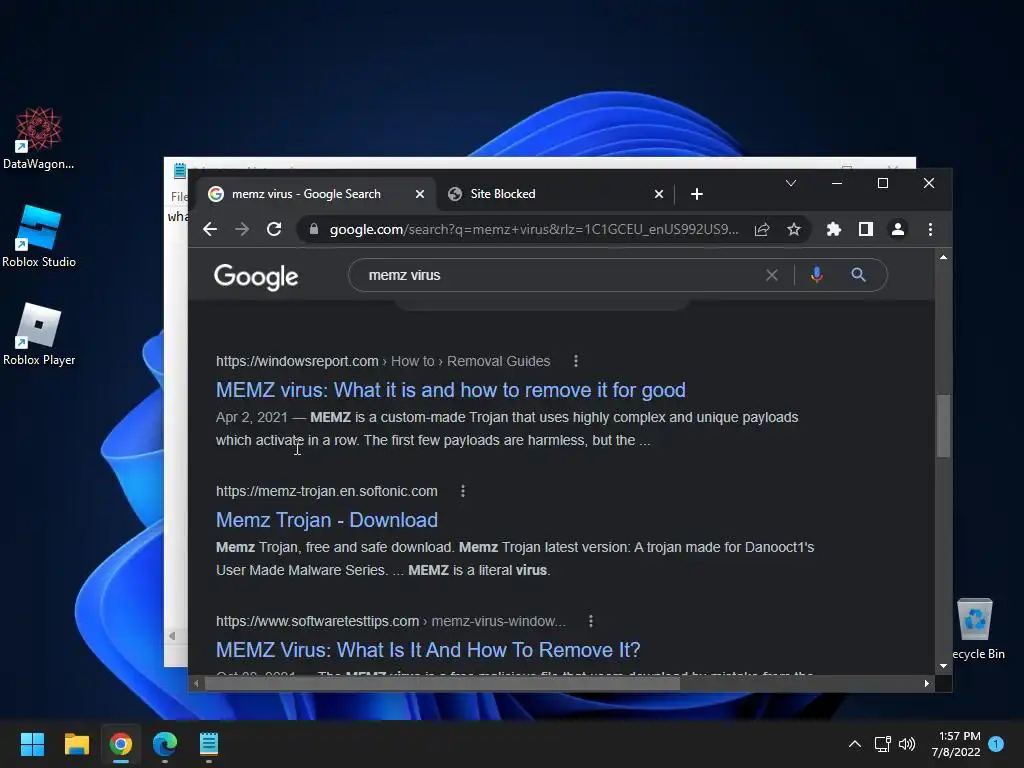Click the Chrome taskbar icon
The height and width of the screenshot is (768, 1024).
(x=121, y=744)
